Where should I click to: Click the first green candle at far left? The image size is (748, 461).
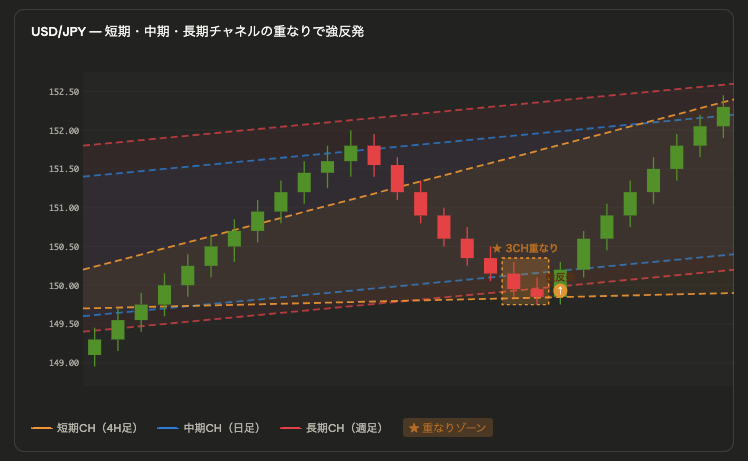pyautogui.click(x=94, y=347)
